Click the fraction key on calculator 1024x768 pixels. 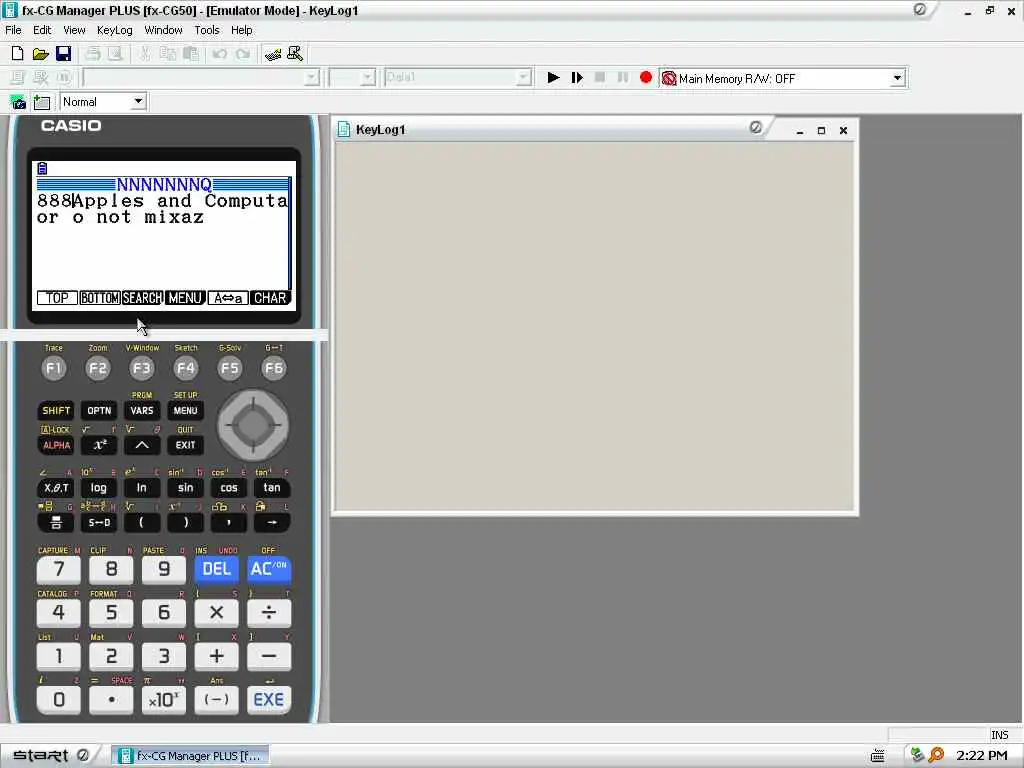56,522
